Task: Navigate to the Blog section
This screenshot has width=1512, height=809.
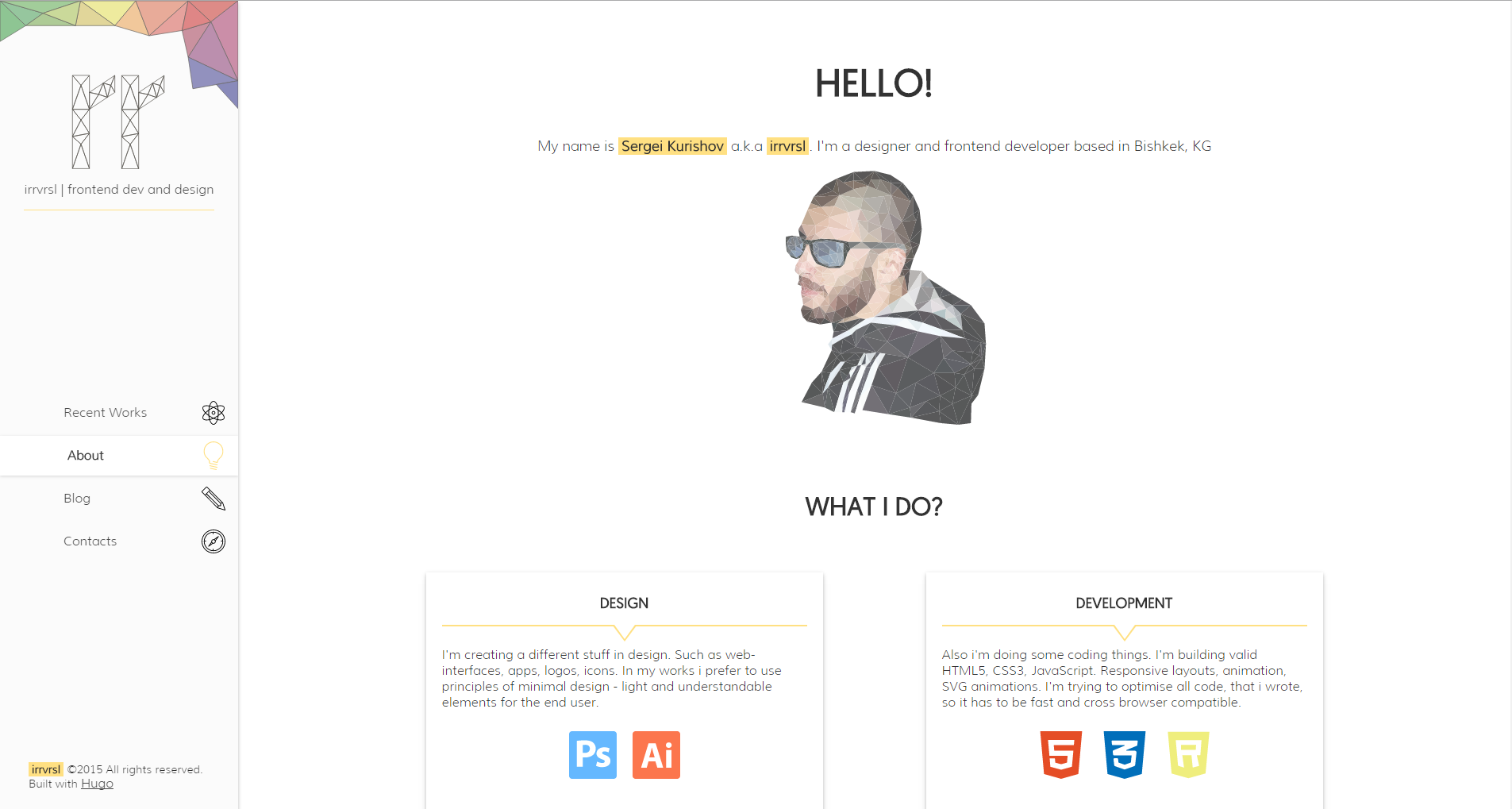Action: [77, 498]
